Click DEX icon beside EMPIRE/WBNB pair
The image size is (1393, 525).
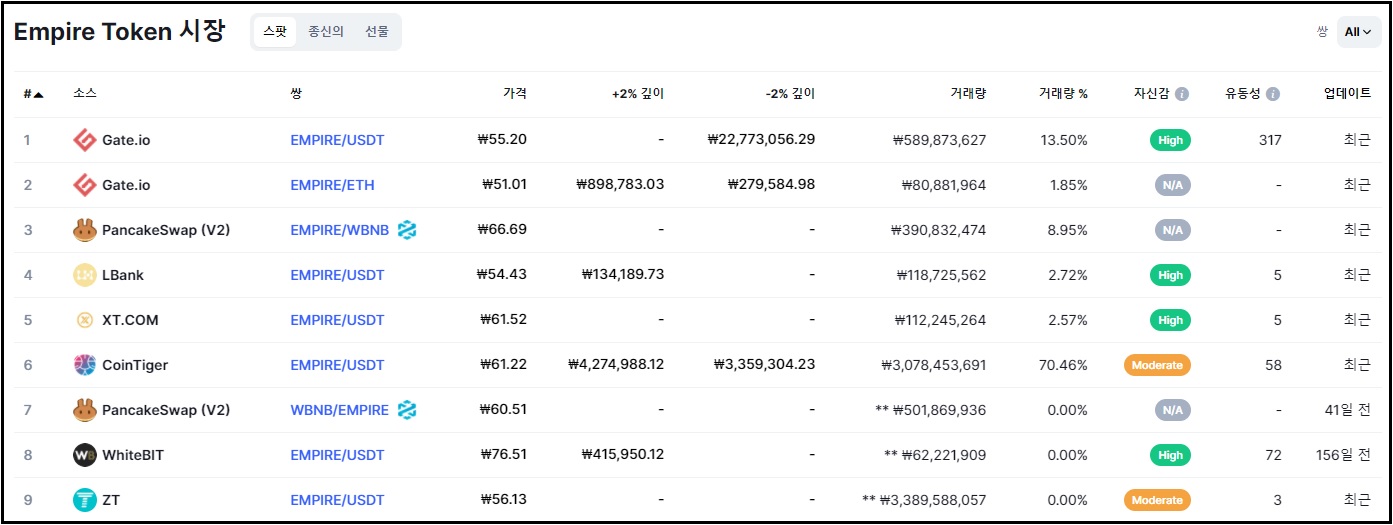click(x=407, y=230)
